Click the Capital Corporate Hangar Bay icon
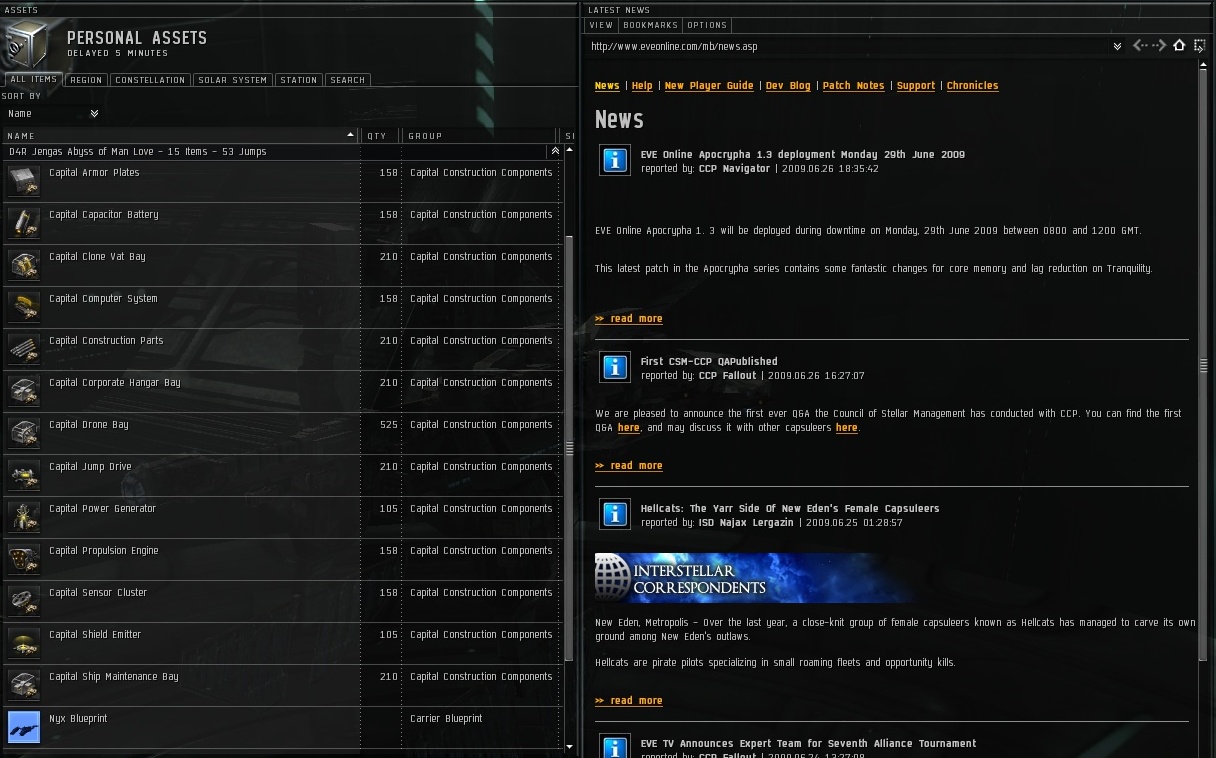This screenshot has height=758, width=1216. (24, 391)
